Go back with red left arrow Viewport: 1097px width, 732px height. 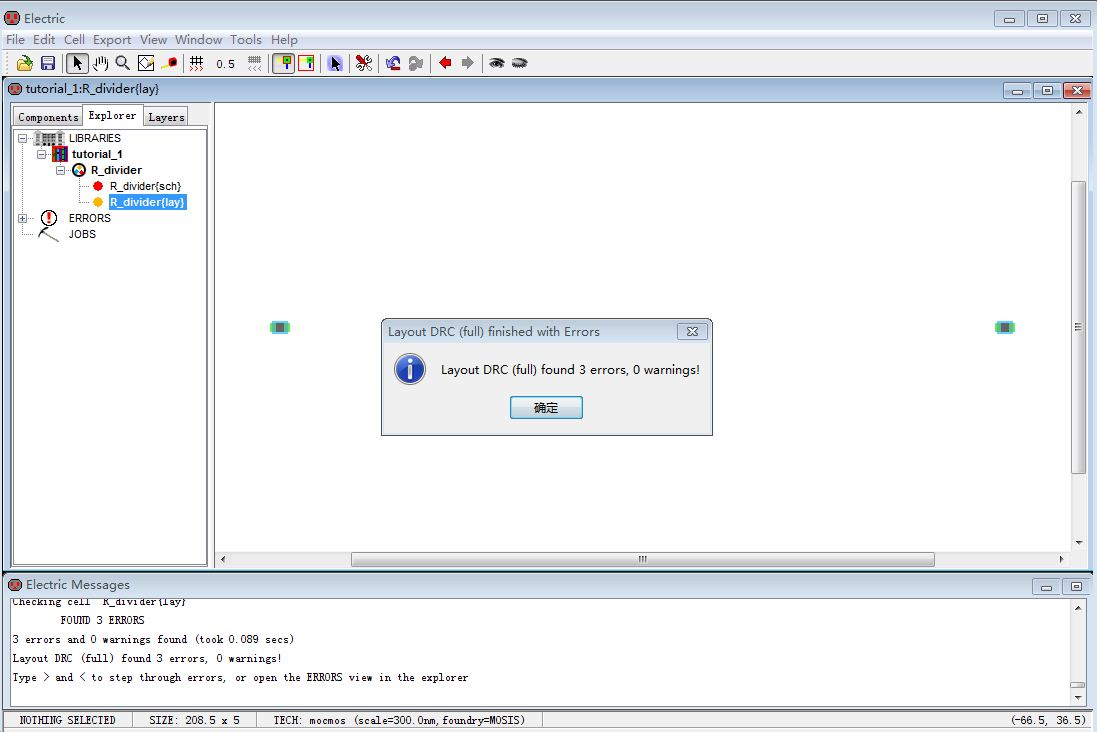pos(445,64)
